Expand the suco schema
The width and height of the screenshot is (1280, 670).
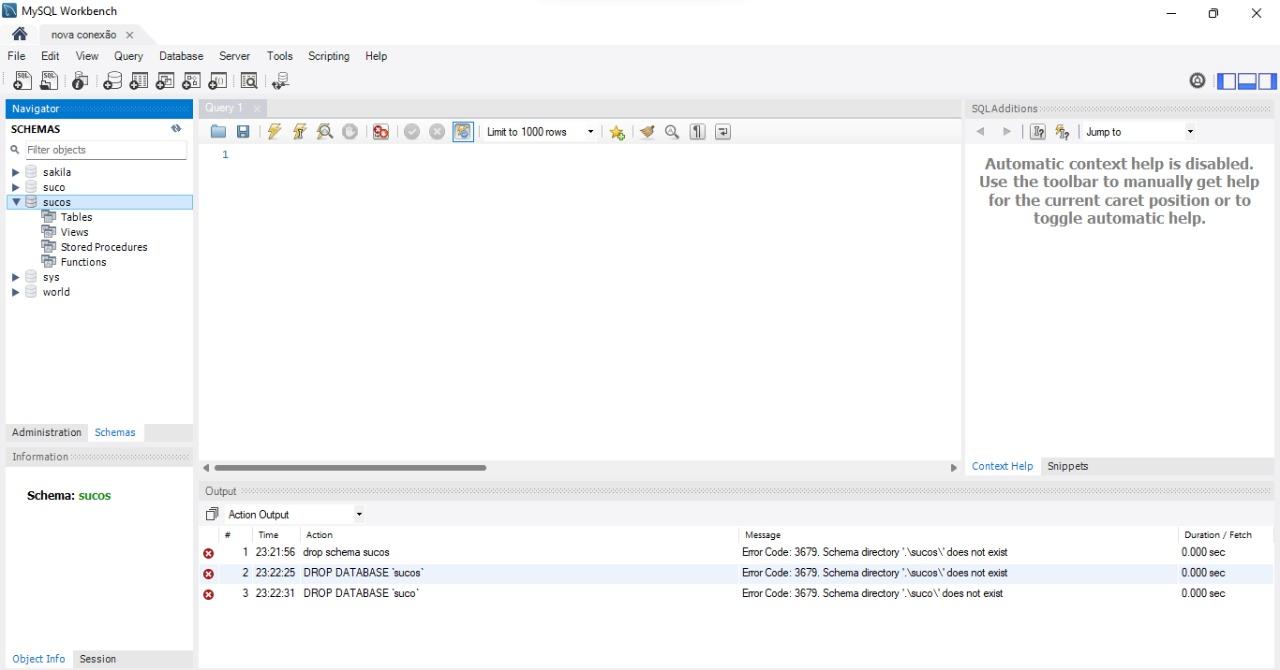tap(15, 187)
